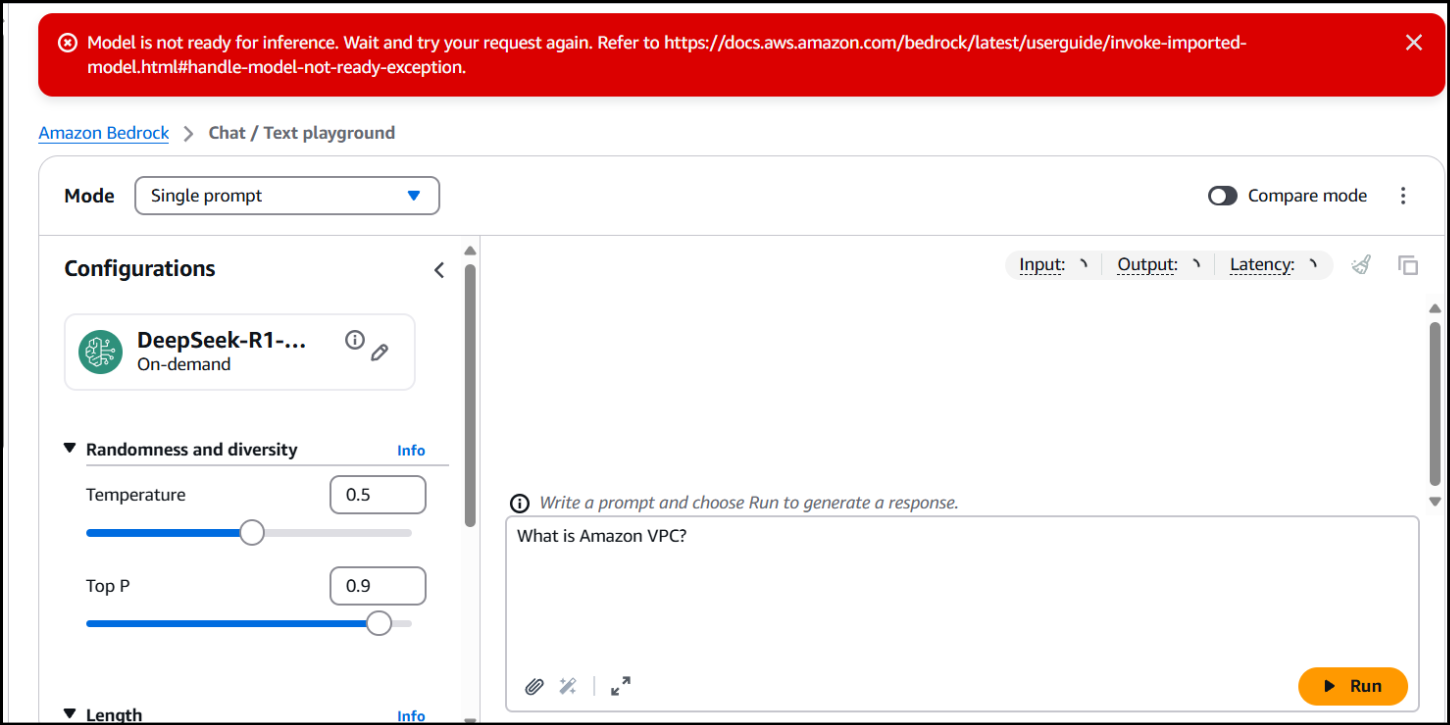Image resolution: width=1450 pixels, height=725 pixels.
Task: Click the Chat / Text playground breadcrumb
Action: click(x=301, y=133)
